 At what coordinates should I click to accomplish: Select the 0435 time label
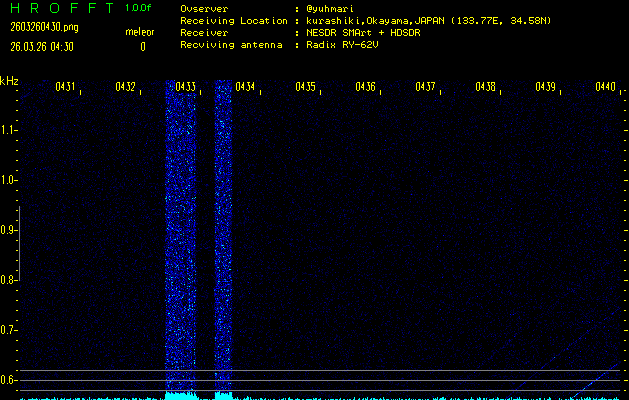306,87
